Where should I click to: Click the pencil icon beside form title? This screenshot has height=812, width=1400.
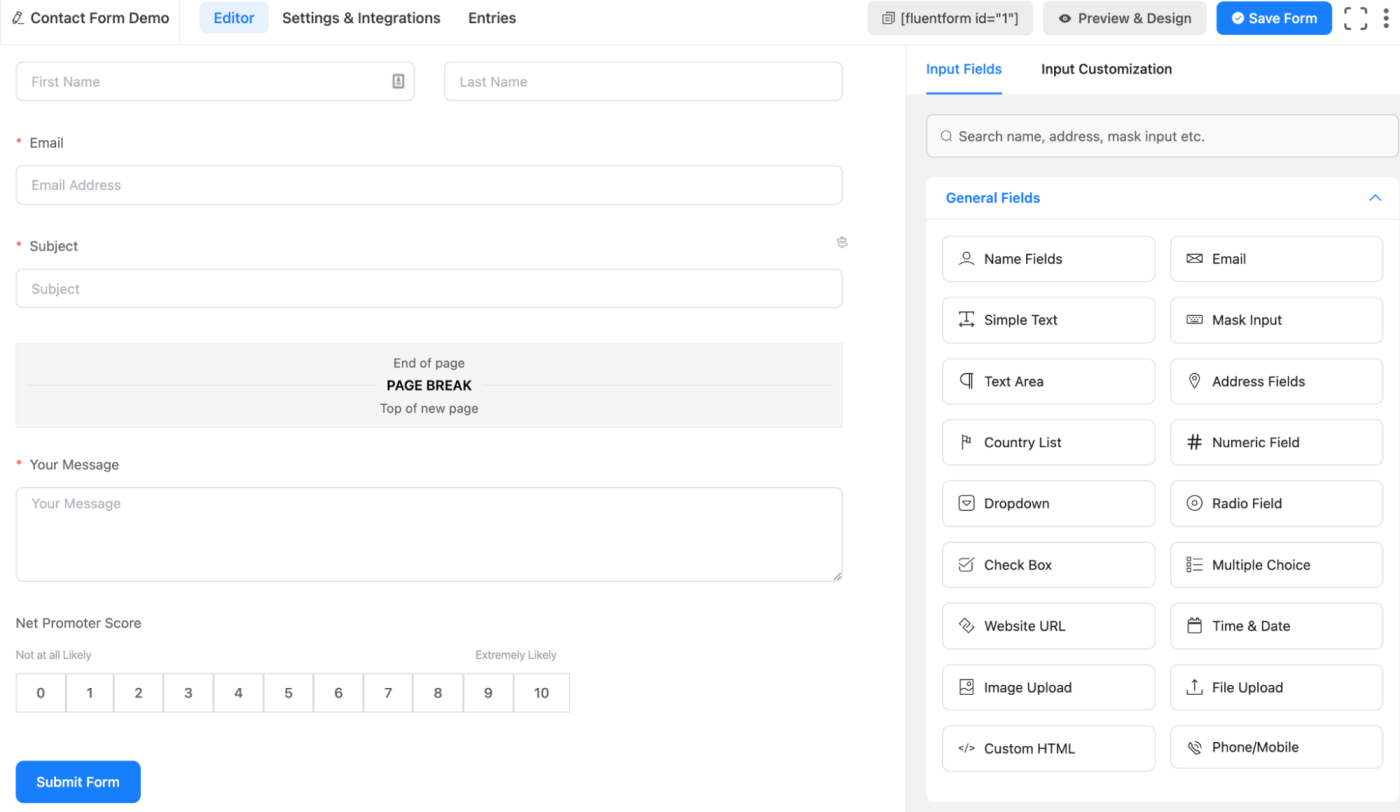(x=18, y=18)
